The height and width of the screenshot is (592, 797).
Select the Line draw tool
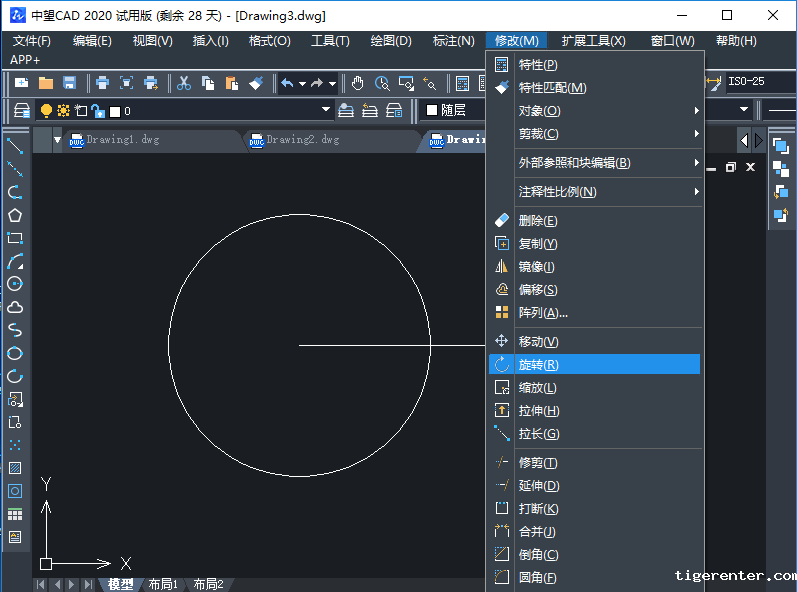click(x=15, y=145)
